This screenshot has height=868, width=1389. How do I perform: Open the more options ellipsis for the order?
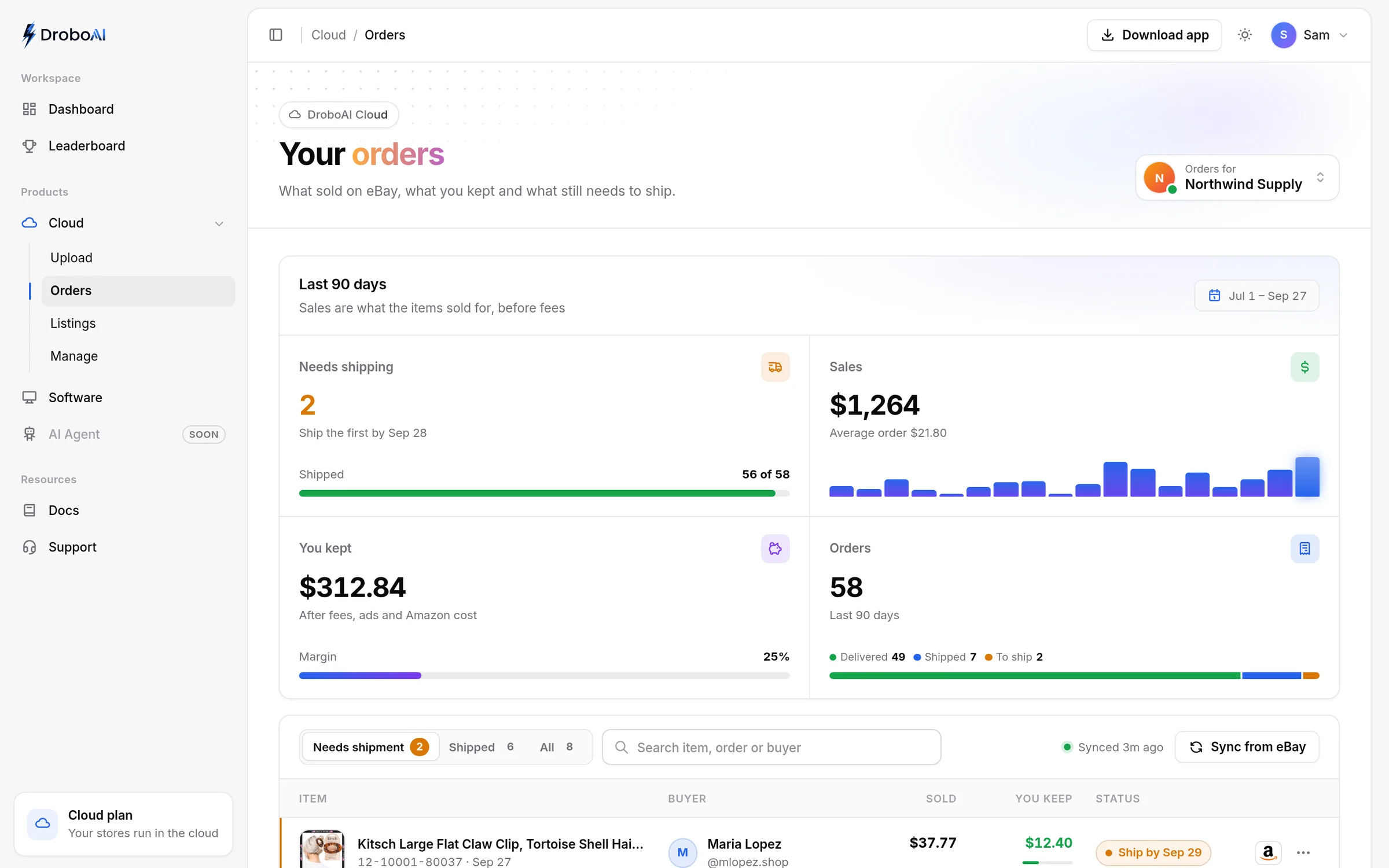point(1303,852)
